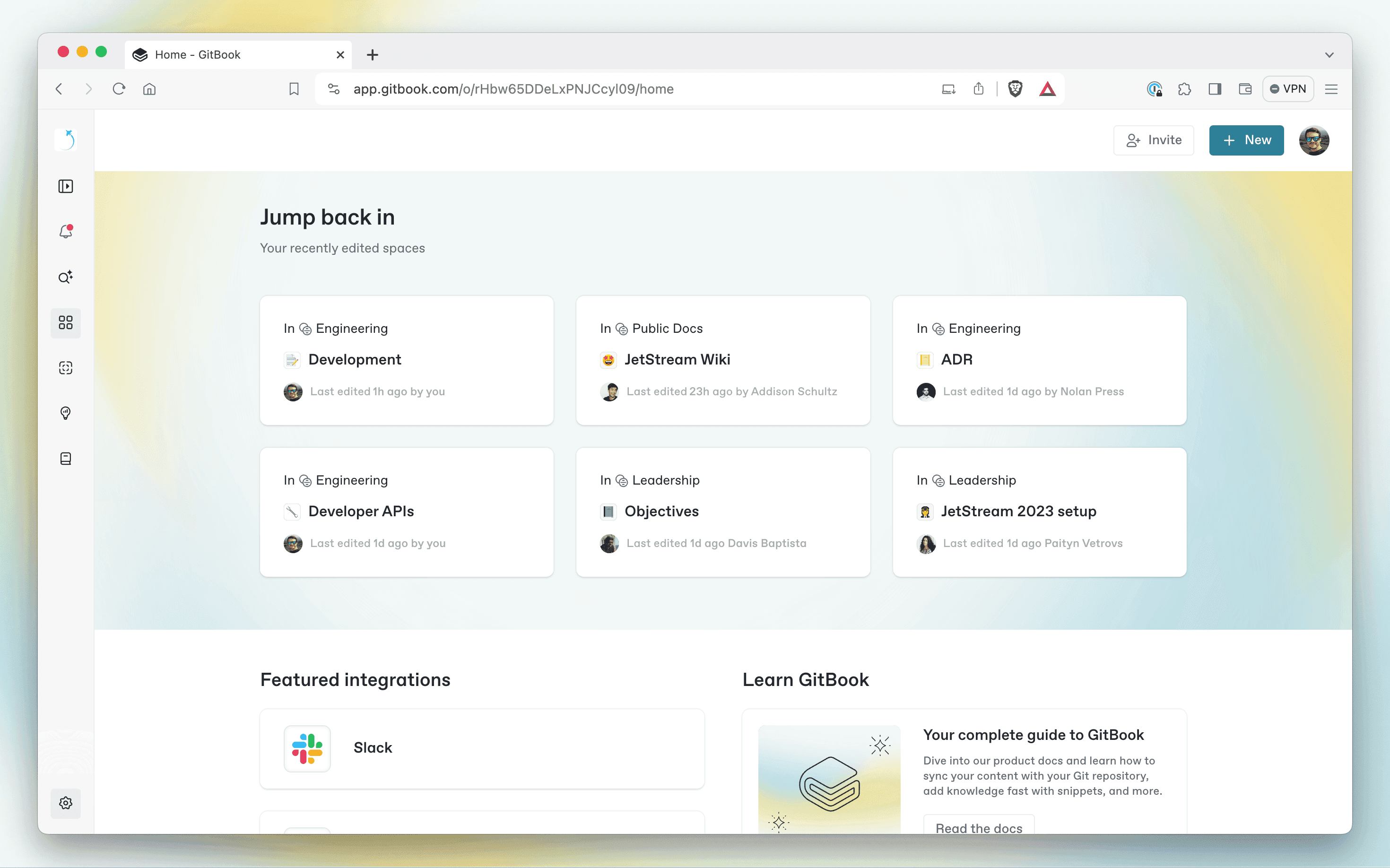This screenshot has height=868, width=1390.
Task: Click the Slack featured integration tile
Action: tap(485, 747)
